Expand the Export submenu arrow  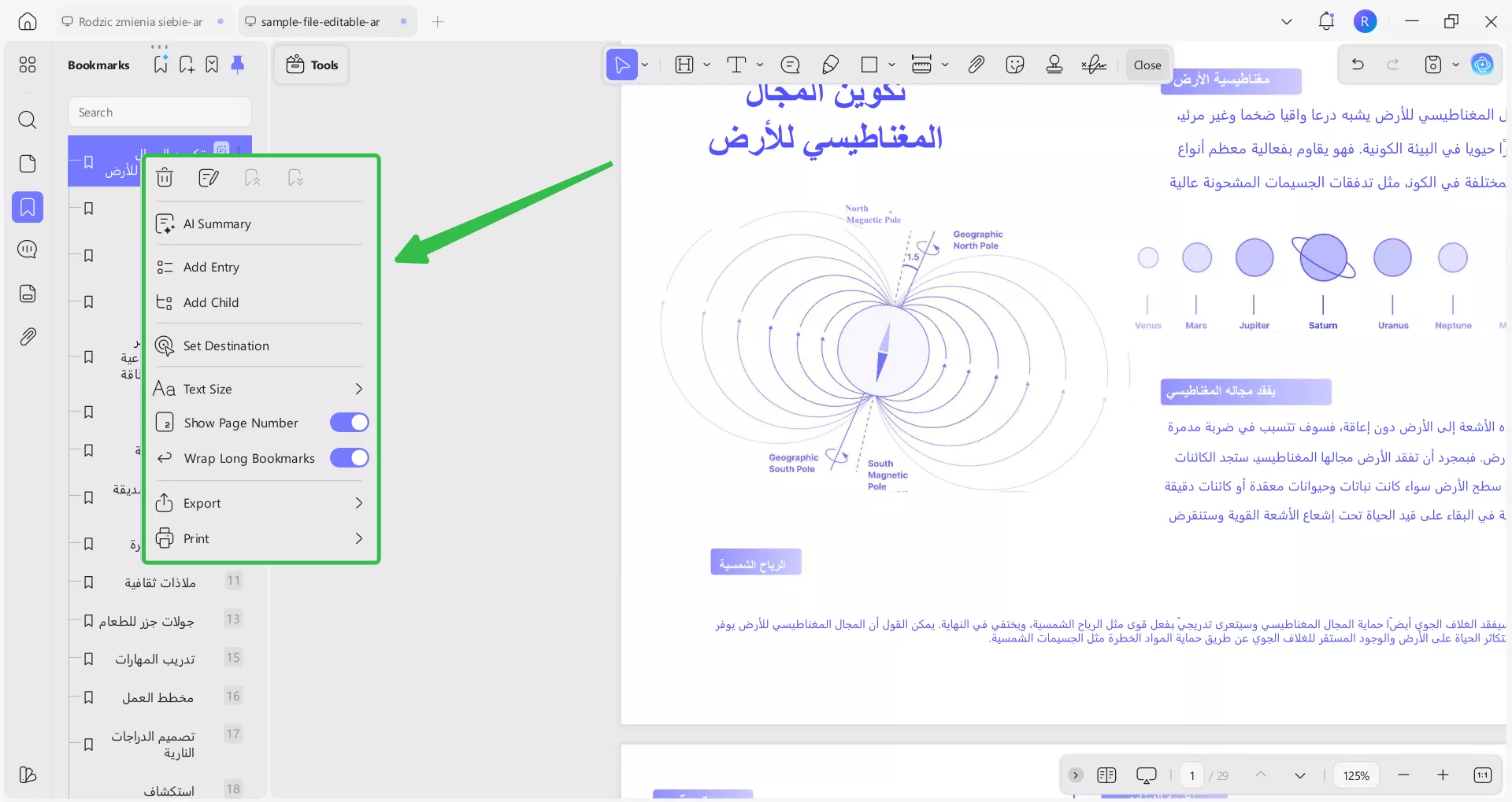[359, 503]
